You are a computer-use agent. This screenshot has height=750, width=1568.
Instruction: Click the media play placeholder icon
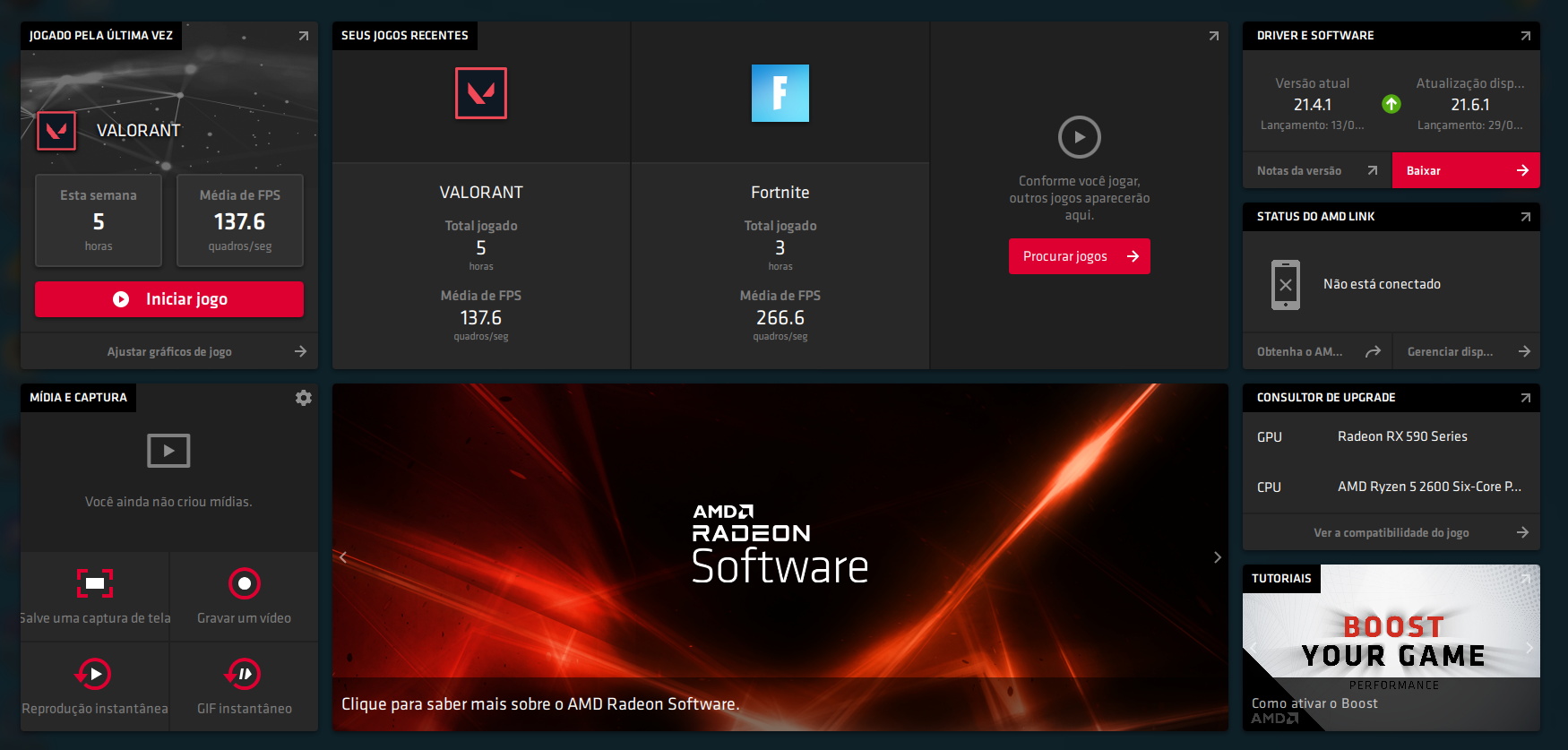[x=168, y=451]
